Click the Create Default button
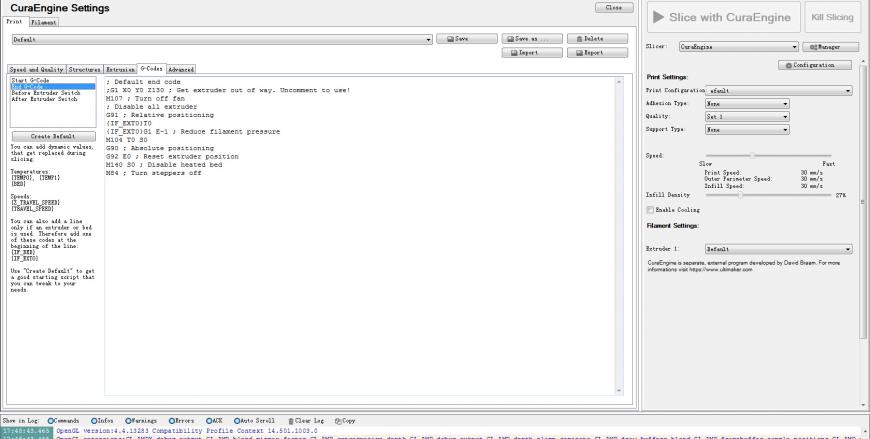Image resolution: width=870 pixels, height=439 pixels. 53,136
